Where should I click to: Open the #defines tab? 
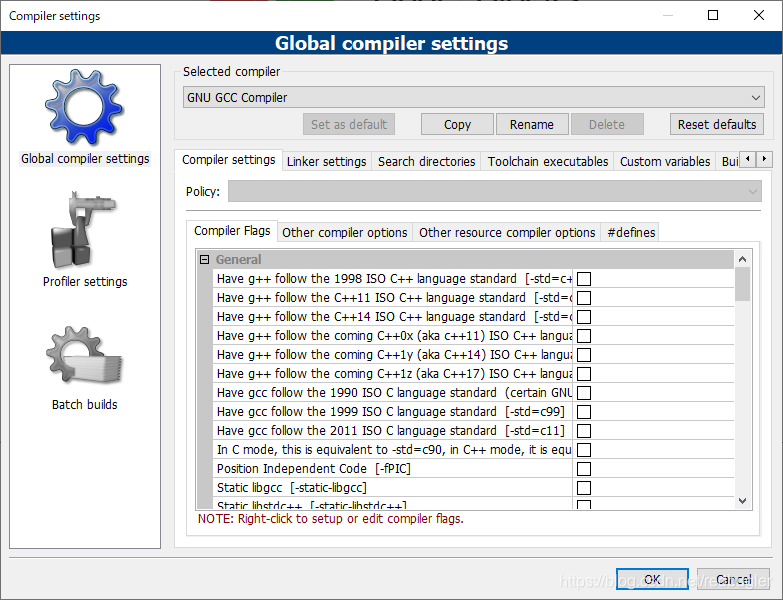(631, 233)
